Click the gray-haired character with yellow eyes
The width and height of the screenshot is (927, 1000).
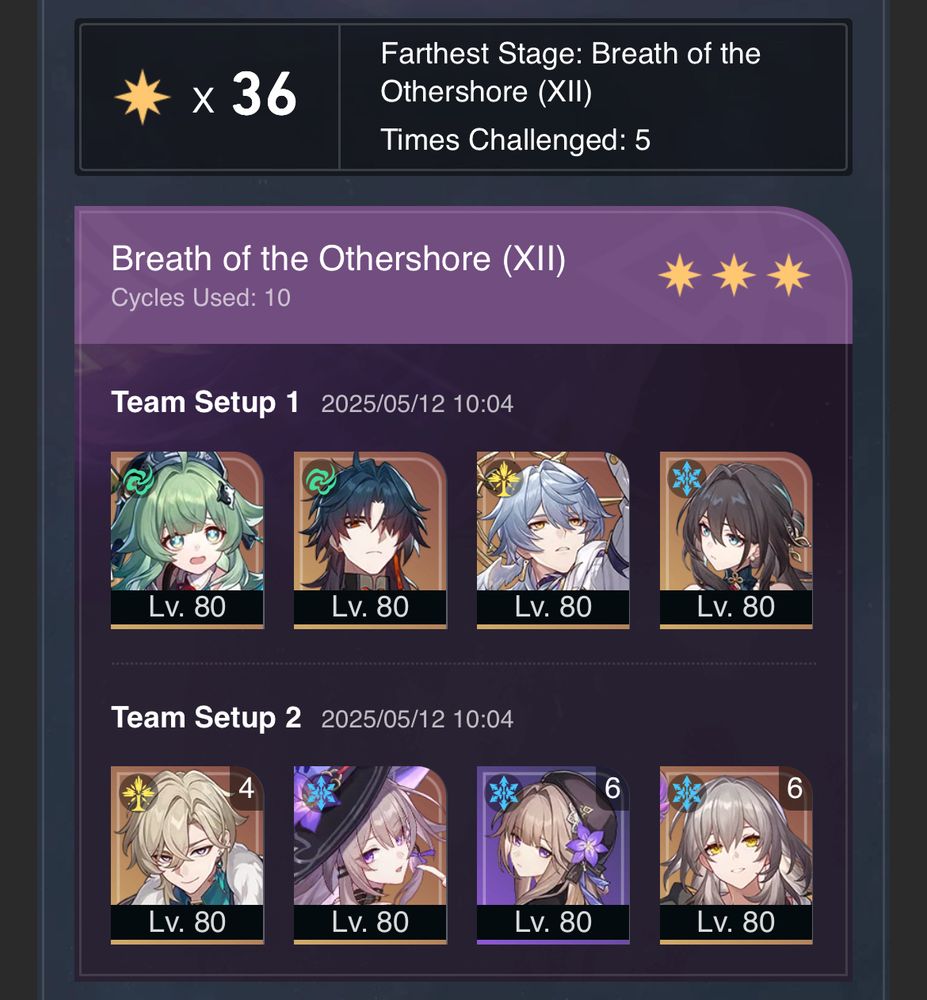[736, 855]
